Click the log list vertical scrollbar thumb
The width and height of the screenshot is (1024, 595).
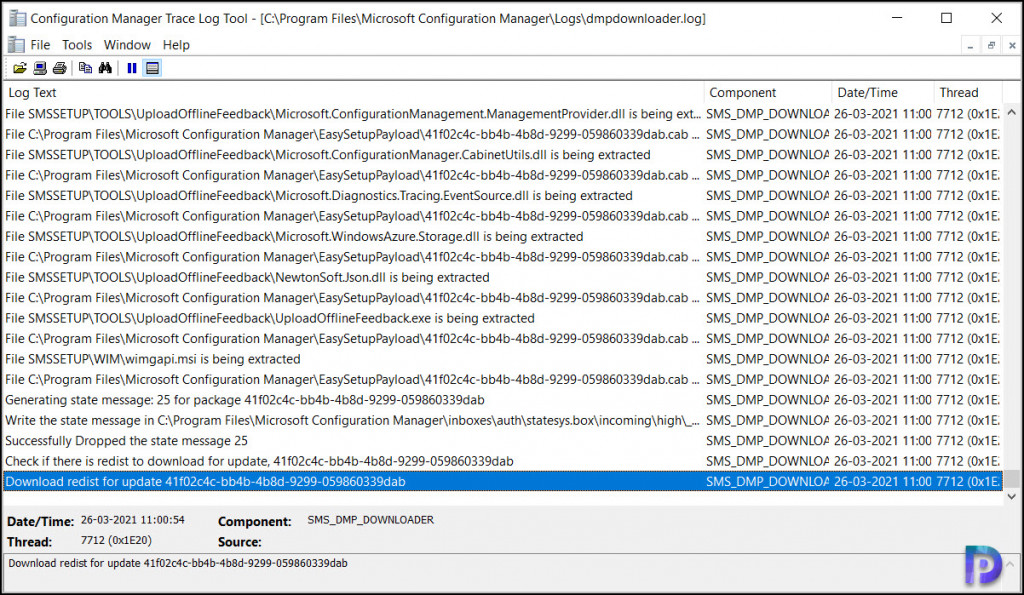tap(1012, 479)
